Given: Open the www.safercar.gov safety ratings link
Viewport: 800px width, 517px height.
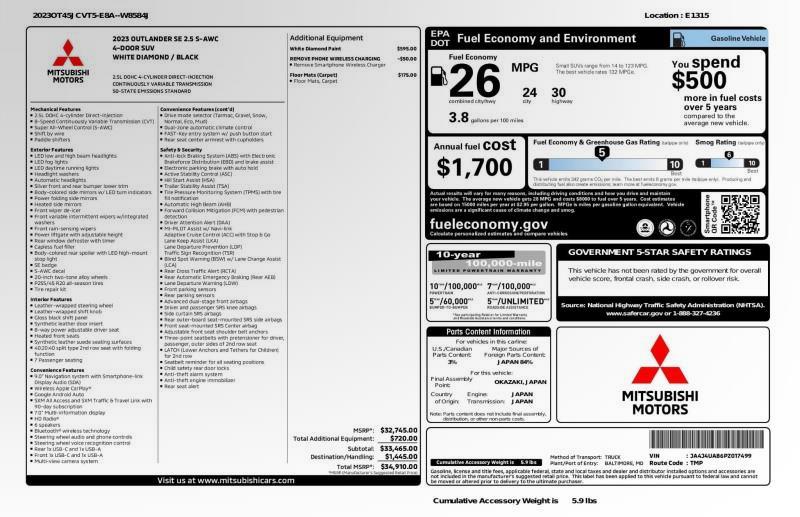Looking at the screenshot, I should [634, 313].
